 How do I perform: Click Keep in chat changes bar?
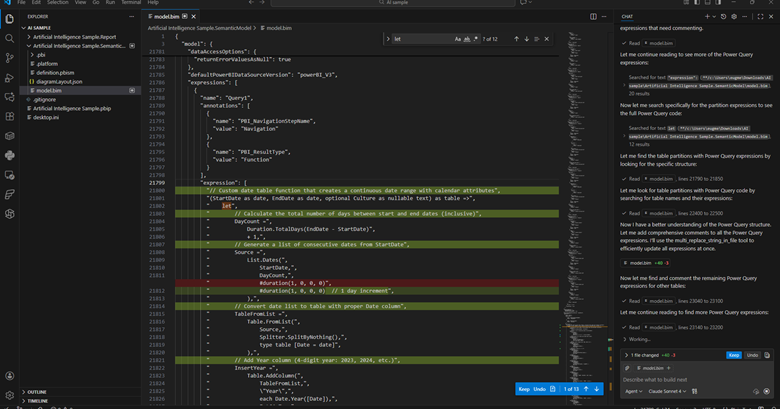734,355
